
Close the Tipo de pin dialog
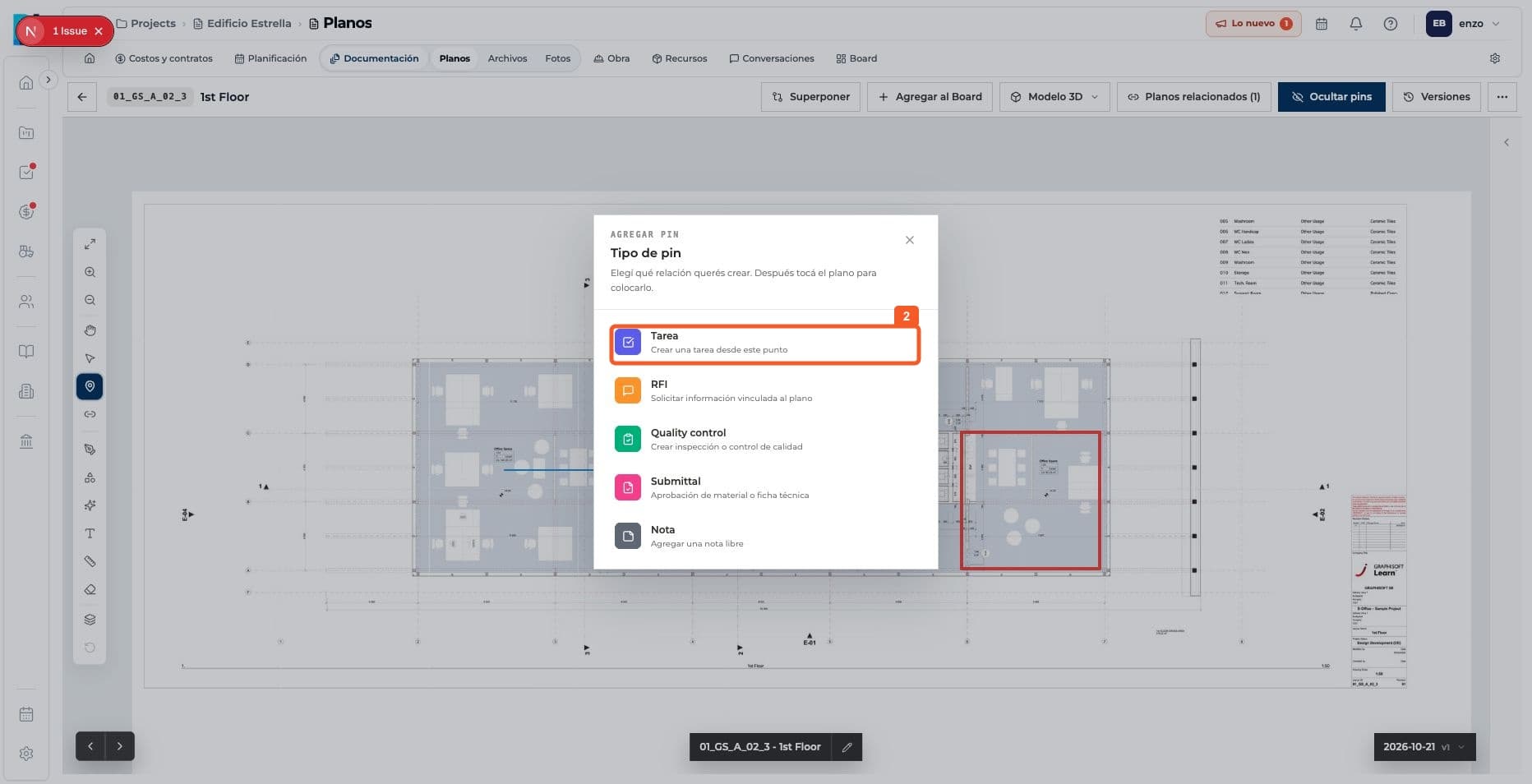pos(909,240)
